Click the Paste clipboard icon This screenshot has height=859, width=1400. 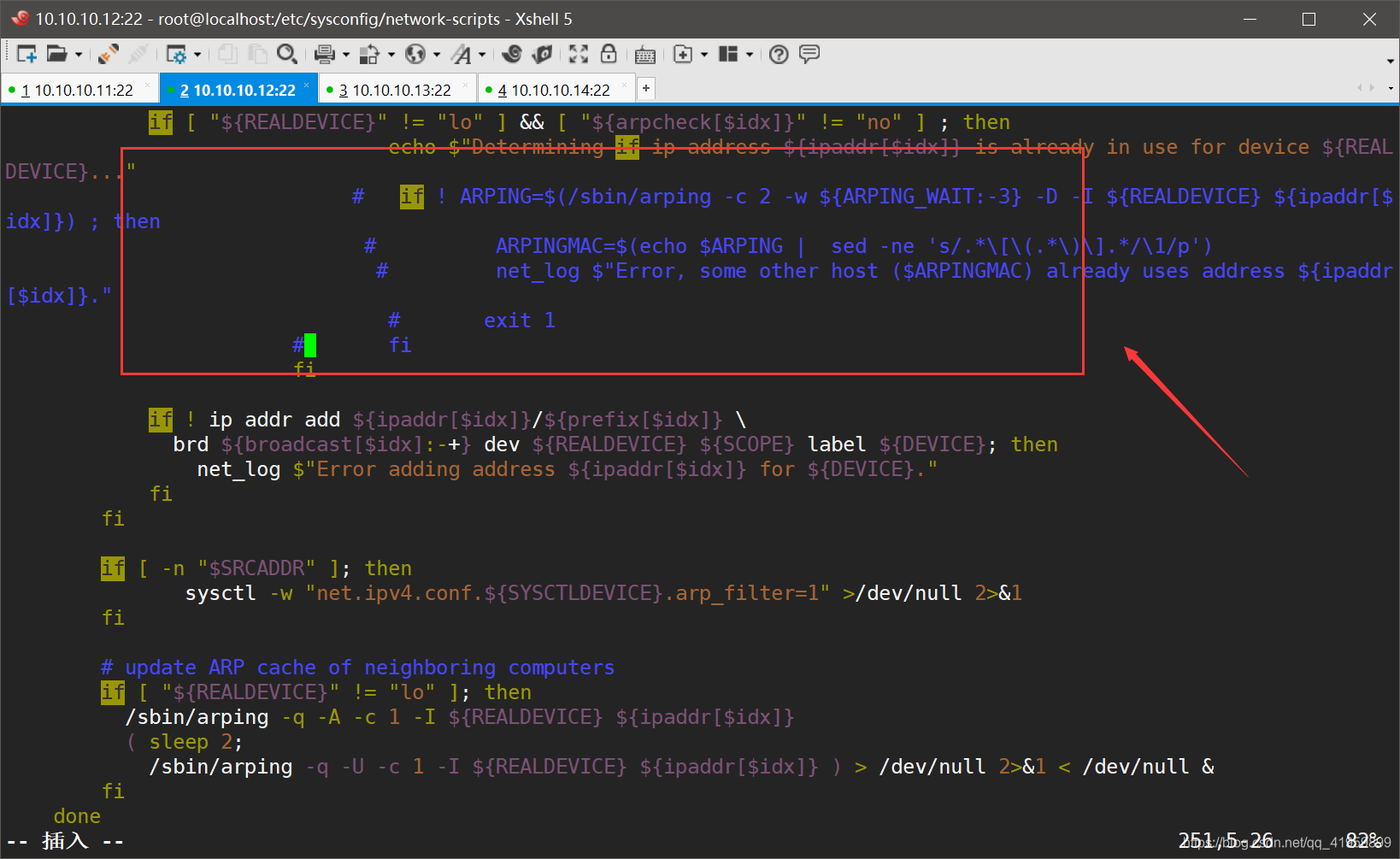click(257, 55)
